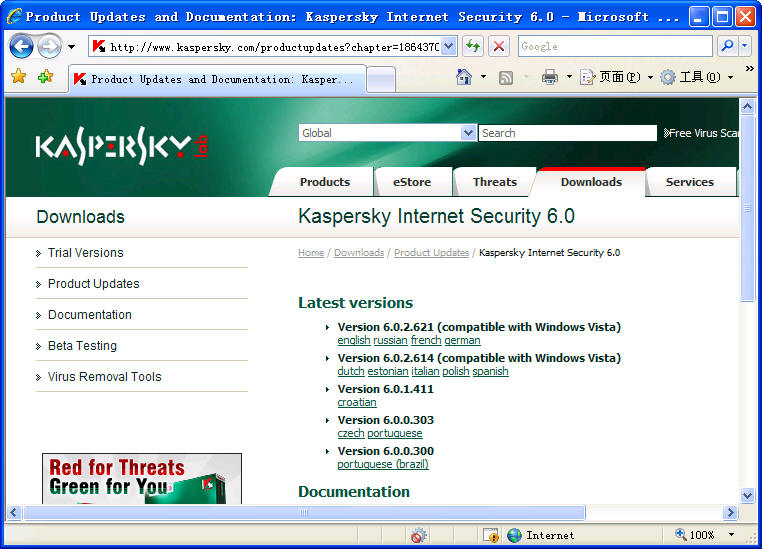762x549 pixels.
Task: Click the Free Virus Scan link
Action: pyautogui.click(x=701, y=133)
